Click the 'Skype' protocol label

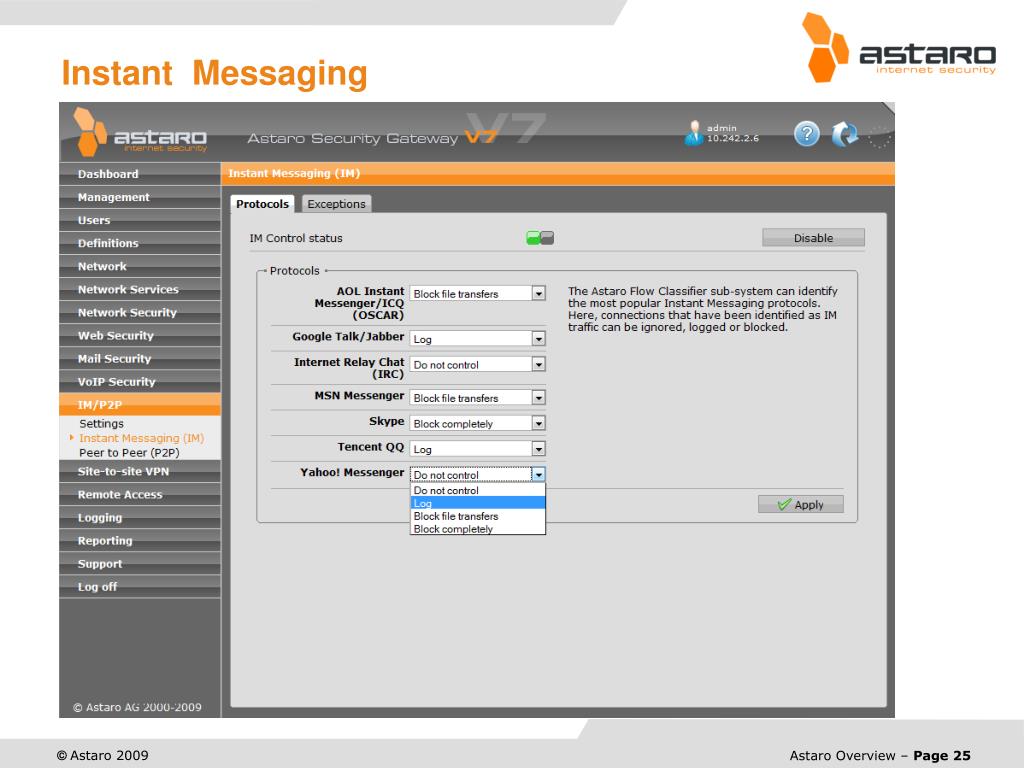(x=387, y=421)
